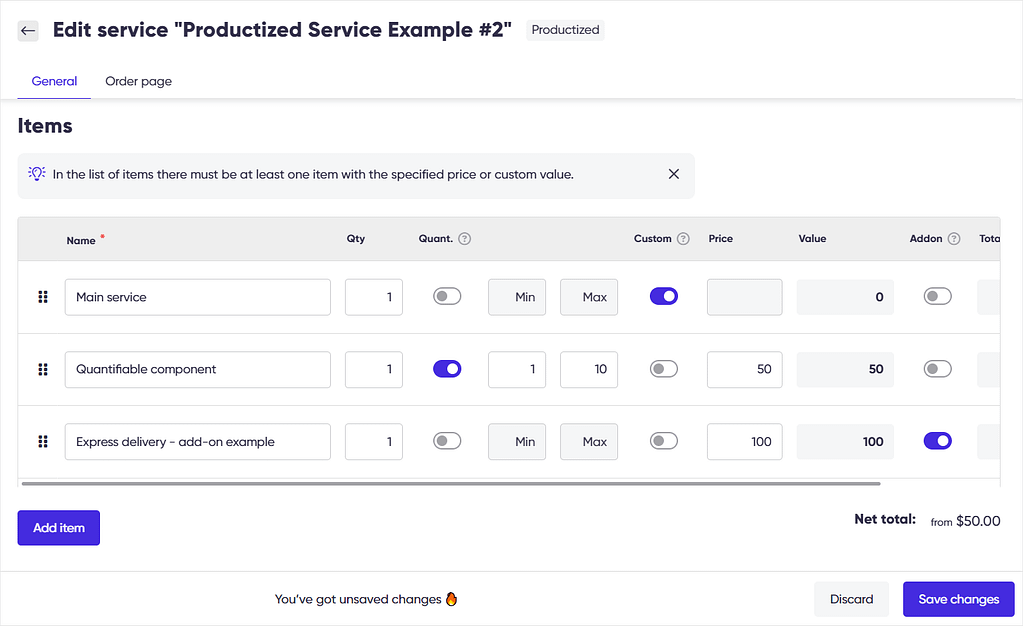The image size is (1023, 626).
Task: Click the Custom column header label
Action: [x=652, y=239]
